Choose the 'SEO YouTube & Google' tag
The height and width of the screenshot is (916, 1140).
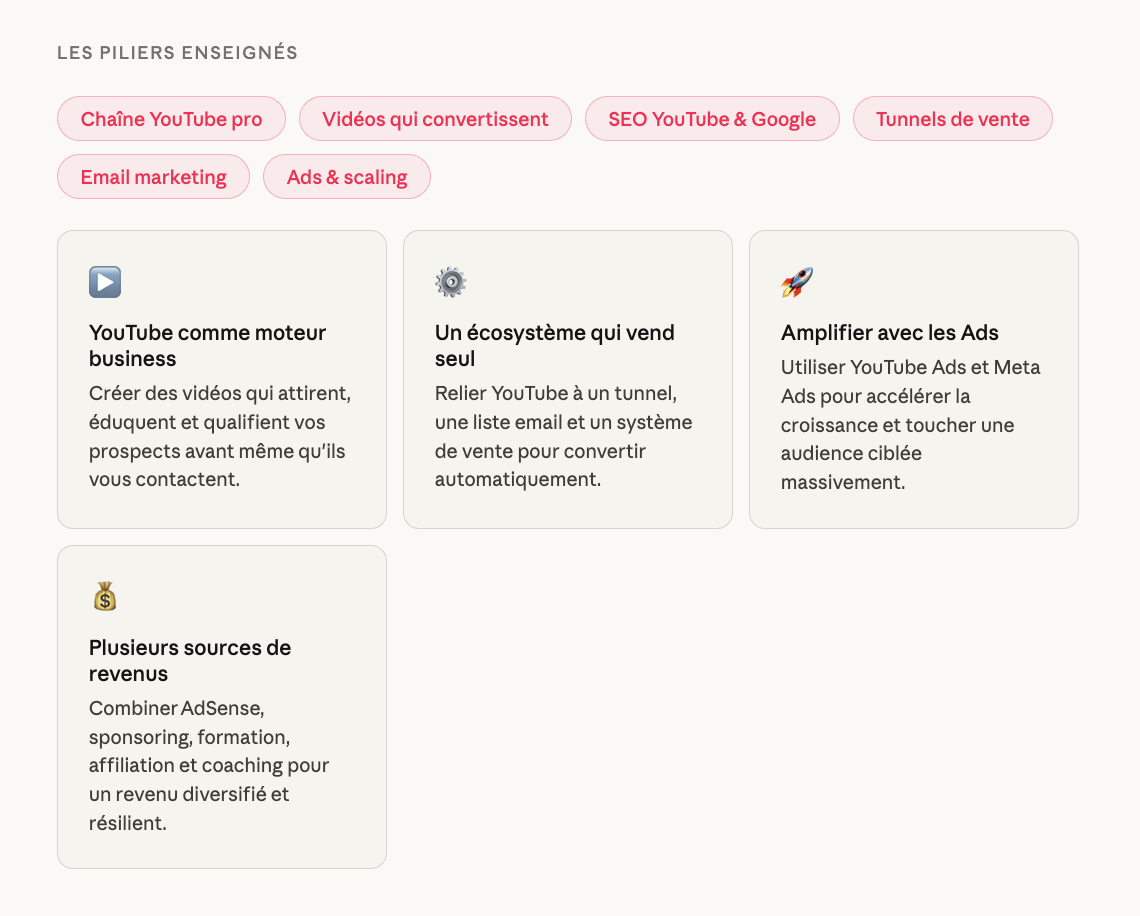pos(711,119)
